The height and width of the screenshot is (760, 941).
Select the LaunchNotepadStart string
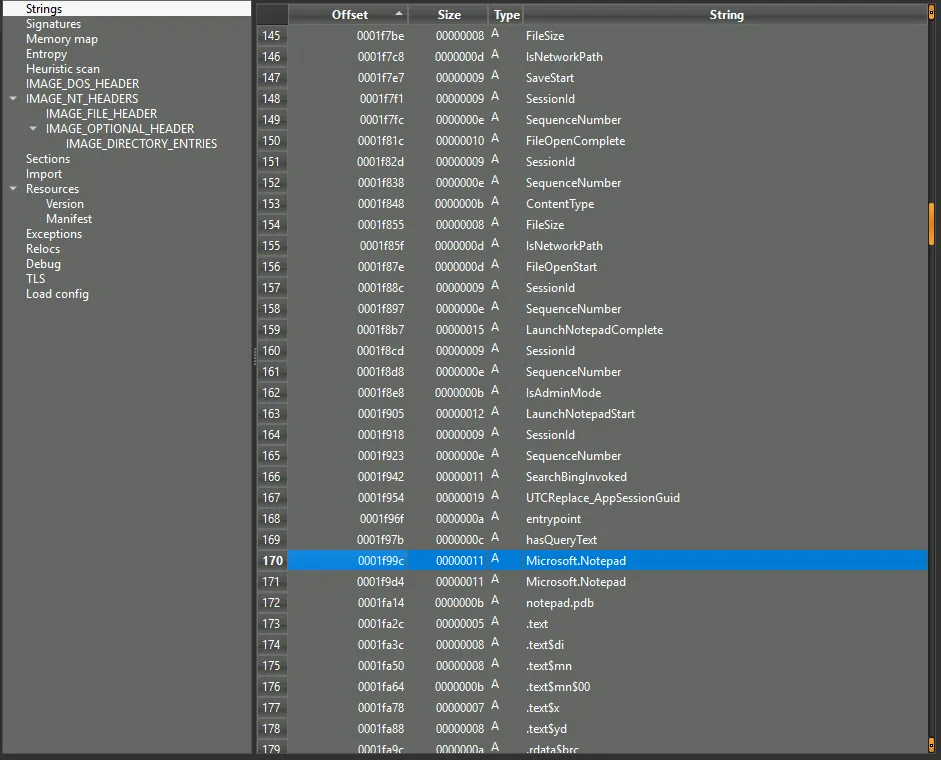[x=580, y=414]
